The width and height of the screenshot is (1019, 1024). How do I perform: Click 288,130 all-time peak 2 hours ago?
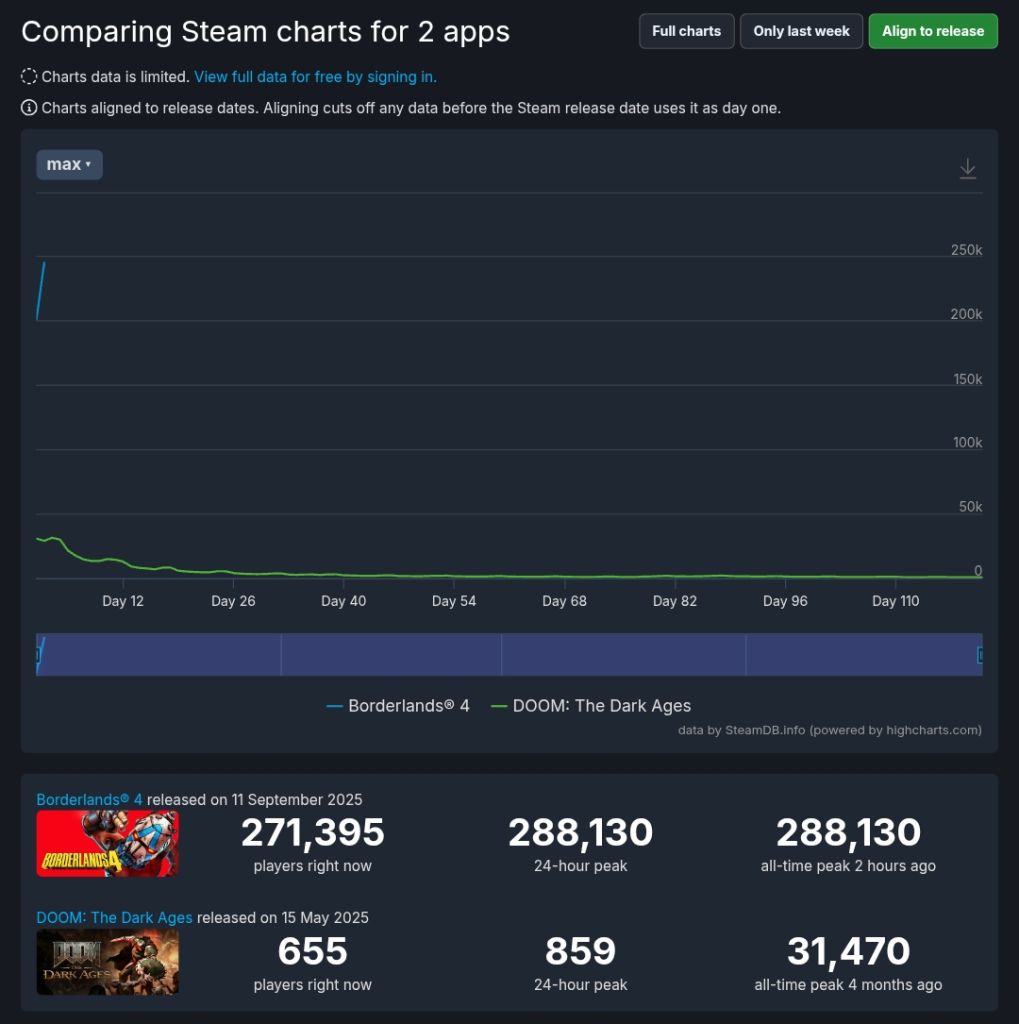tap(848, 833)
